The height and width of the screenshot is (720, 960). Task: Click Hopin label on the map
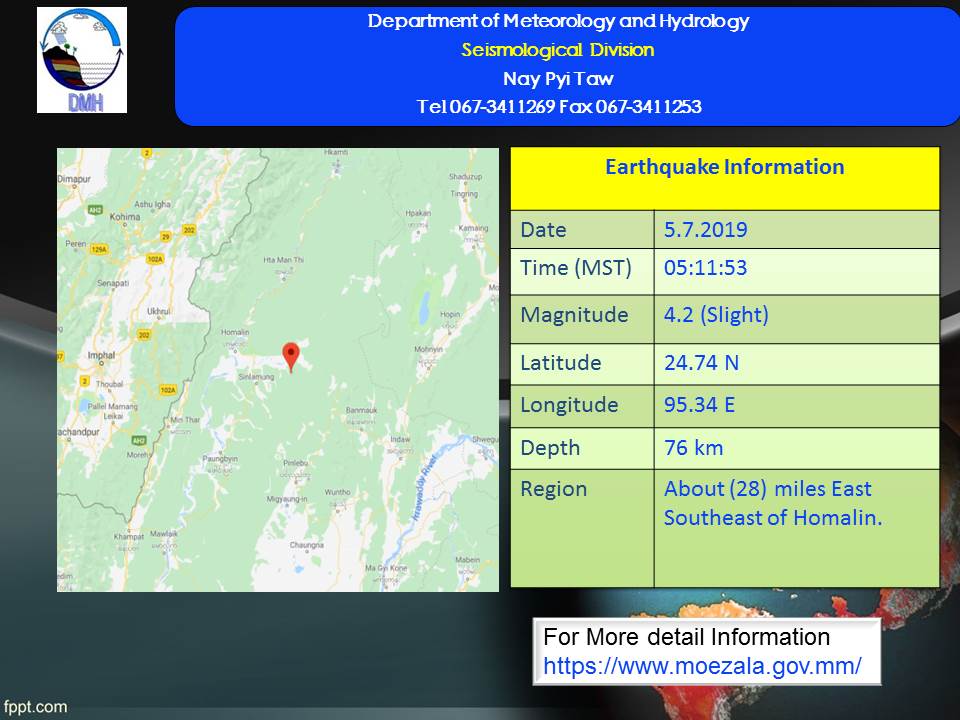450,314
